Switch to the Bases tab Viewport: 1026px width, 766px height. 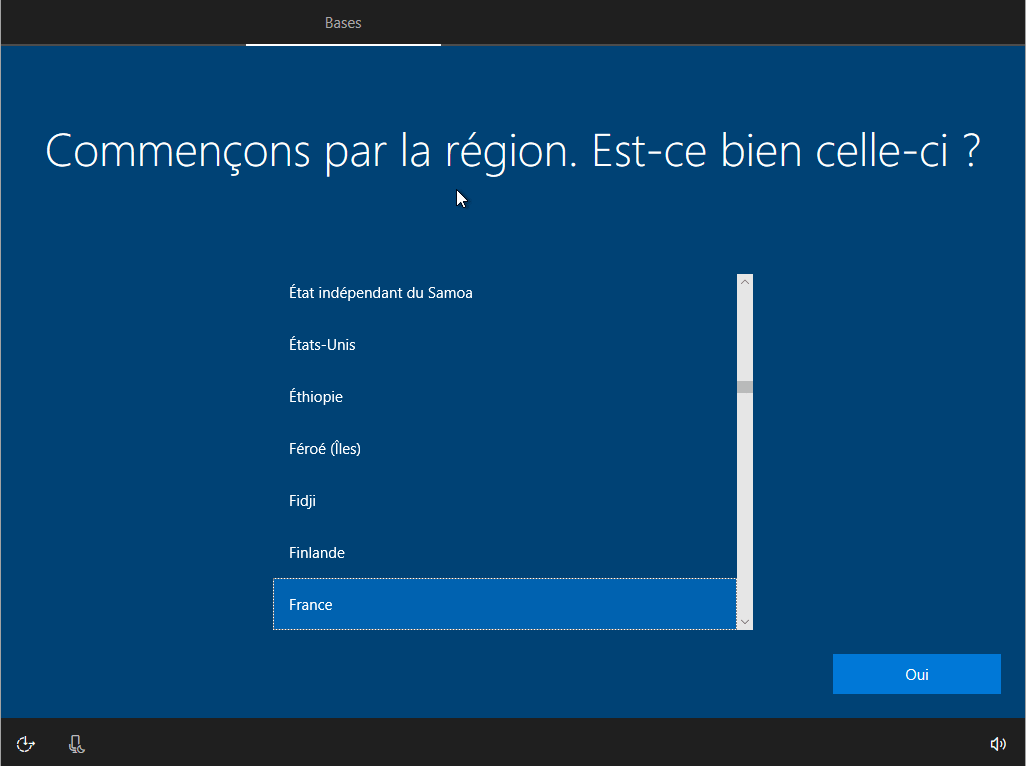point(343,22)
